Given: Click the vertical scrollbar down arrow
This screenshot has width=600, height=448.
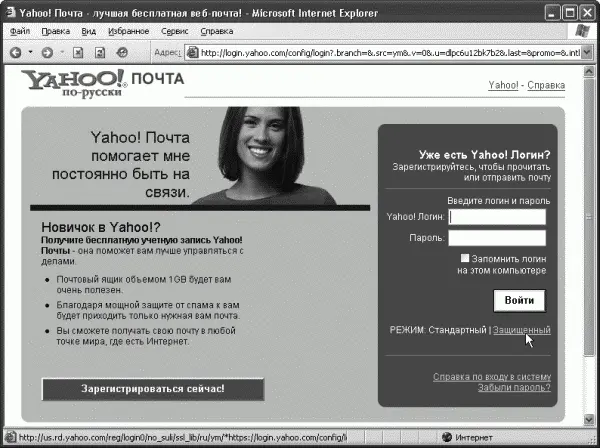Looking at the screenshot, I should 589,420.
